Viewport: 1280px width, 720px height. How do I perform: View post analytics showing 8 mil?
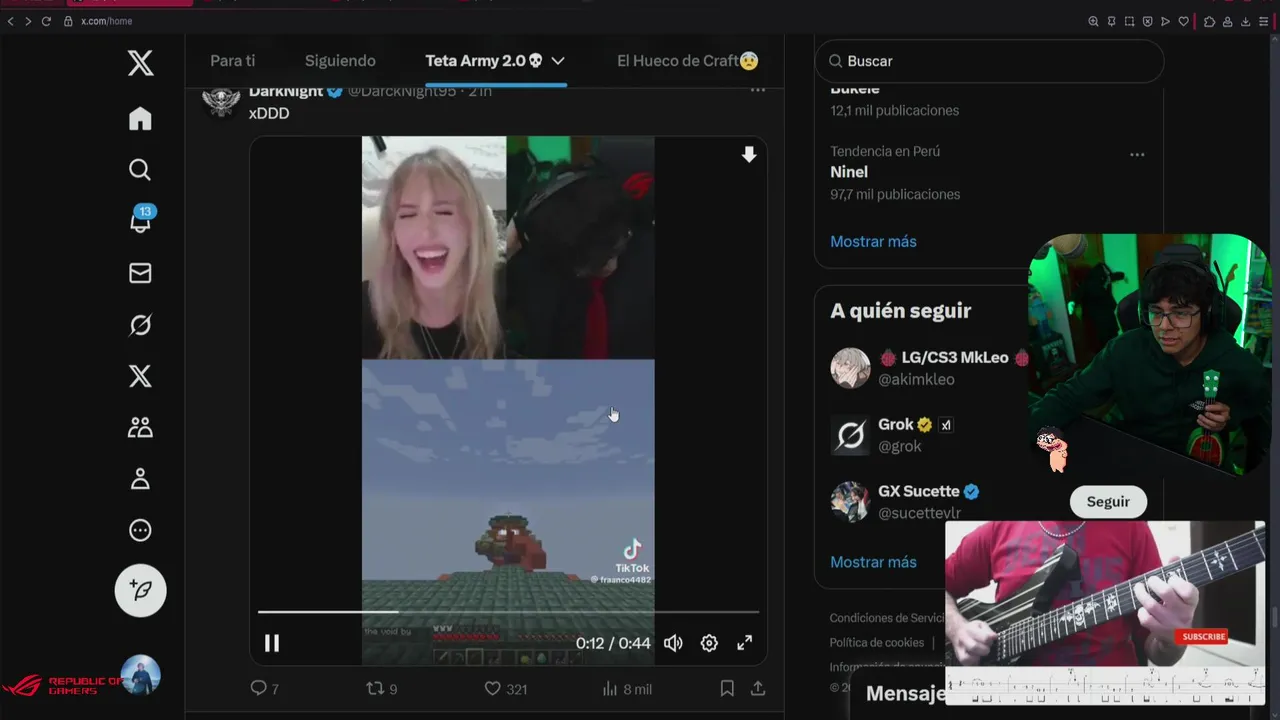point(627,688)
